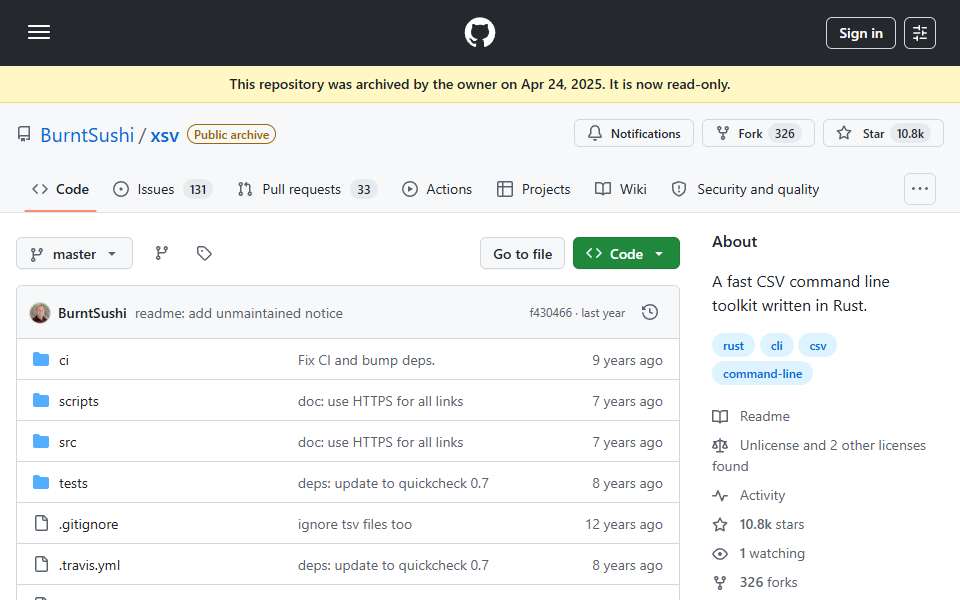Click Issues count badge 131
The width and height of the screenshot is (960, 600).
click(x=198, y=190)
